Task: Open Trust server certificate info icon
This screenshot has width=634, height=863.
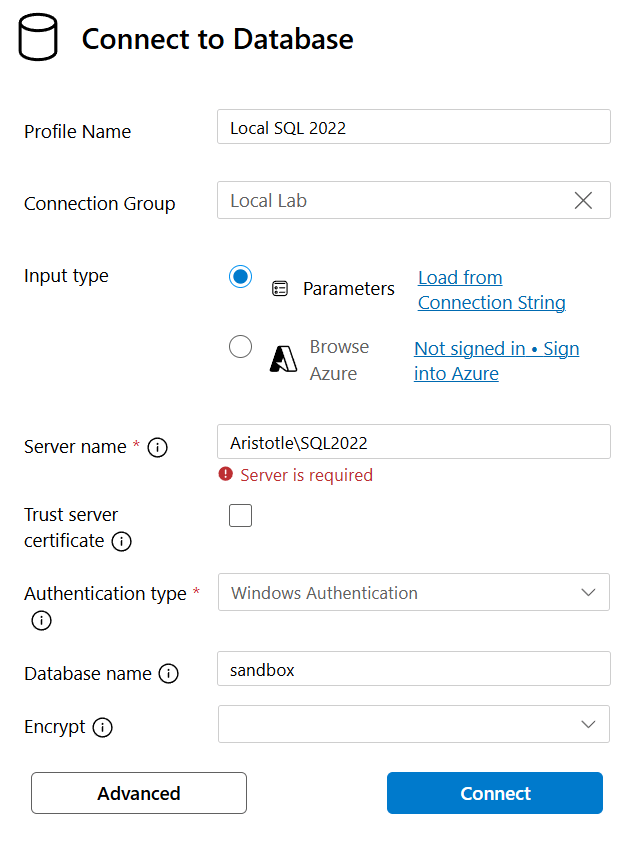Action: pyautogui.click(x=121, y=542)
